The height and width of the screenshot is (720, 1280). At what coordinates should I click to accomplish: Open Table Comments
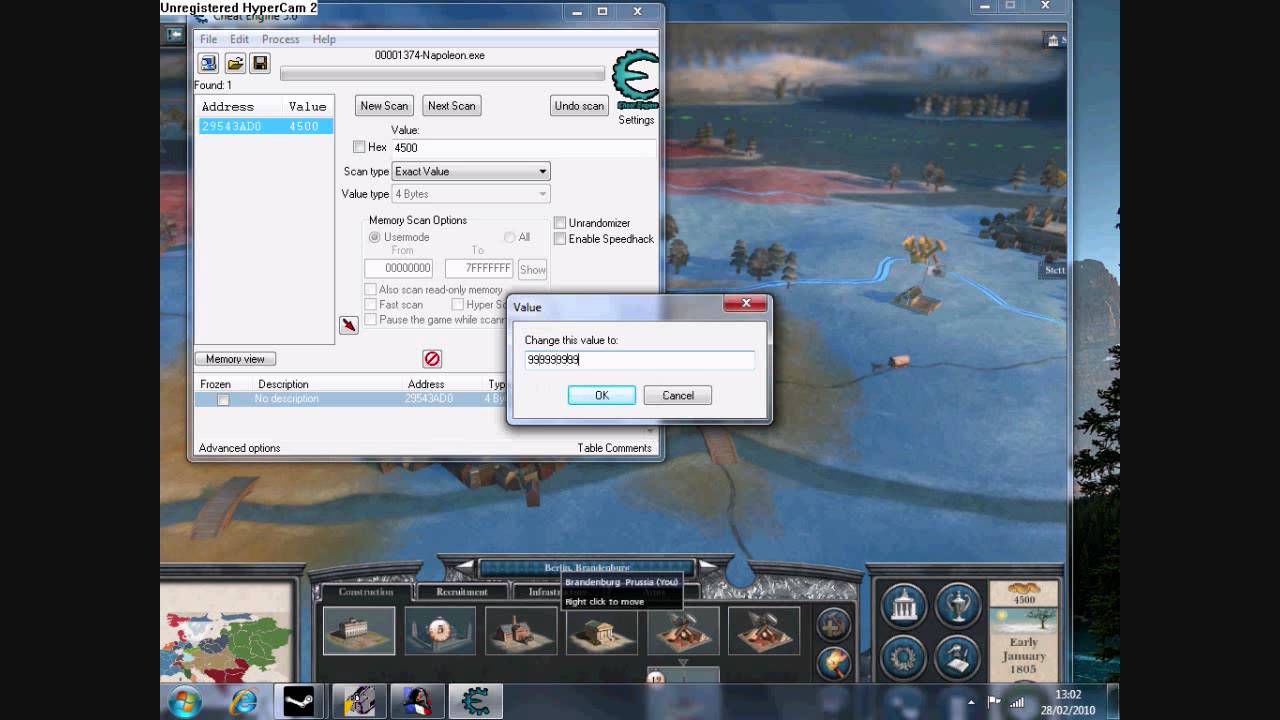(x=614, y=448)
